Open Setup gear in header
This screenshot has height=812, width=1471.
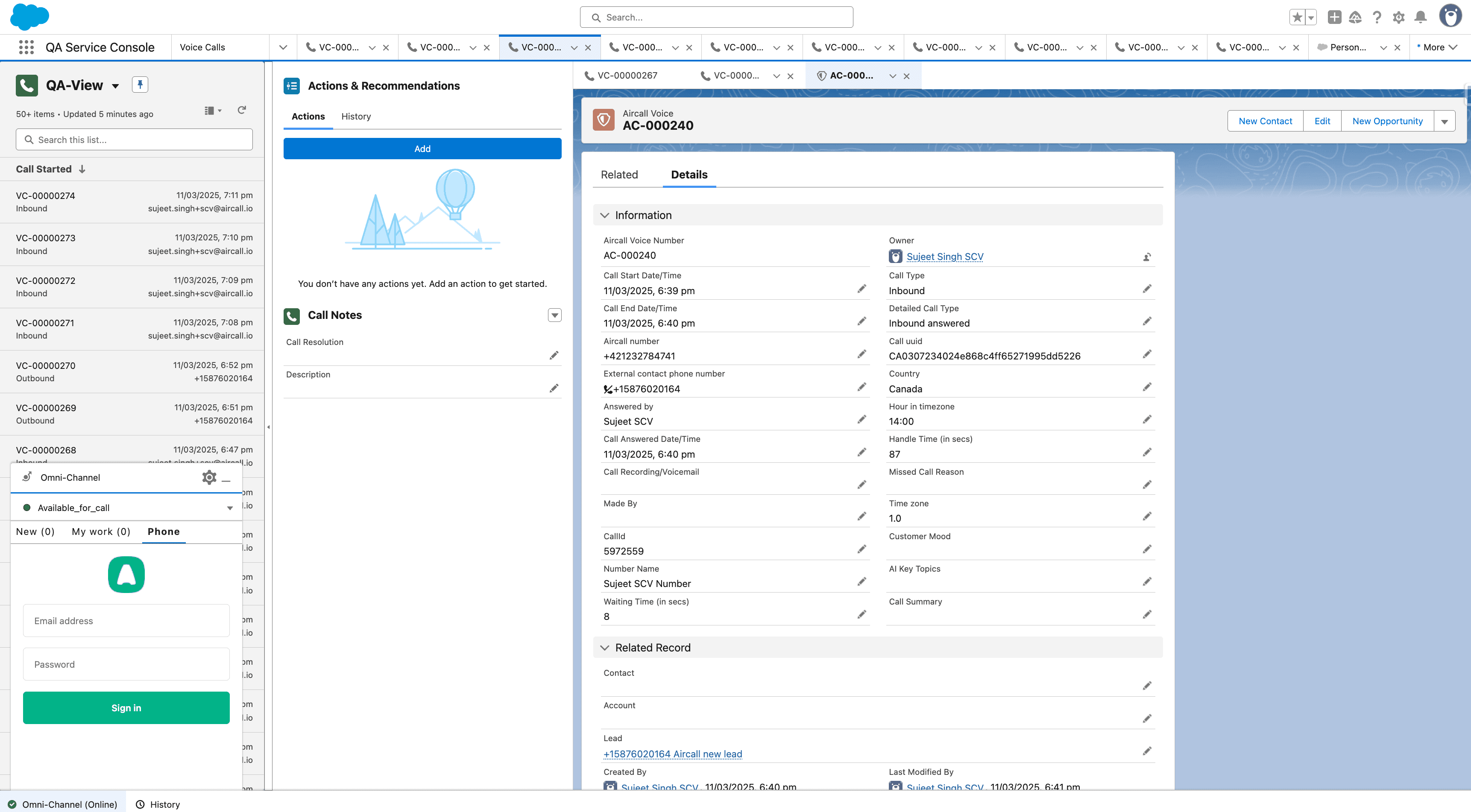click(1398, 17)
